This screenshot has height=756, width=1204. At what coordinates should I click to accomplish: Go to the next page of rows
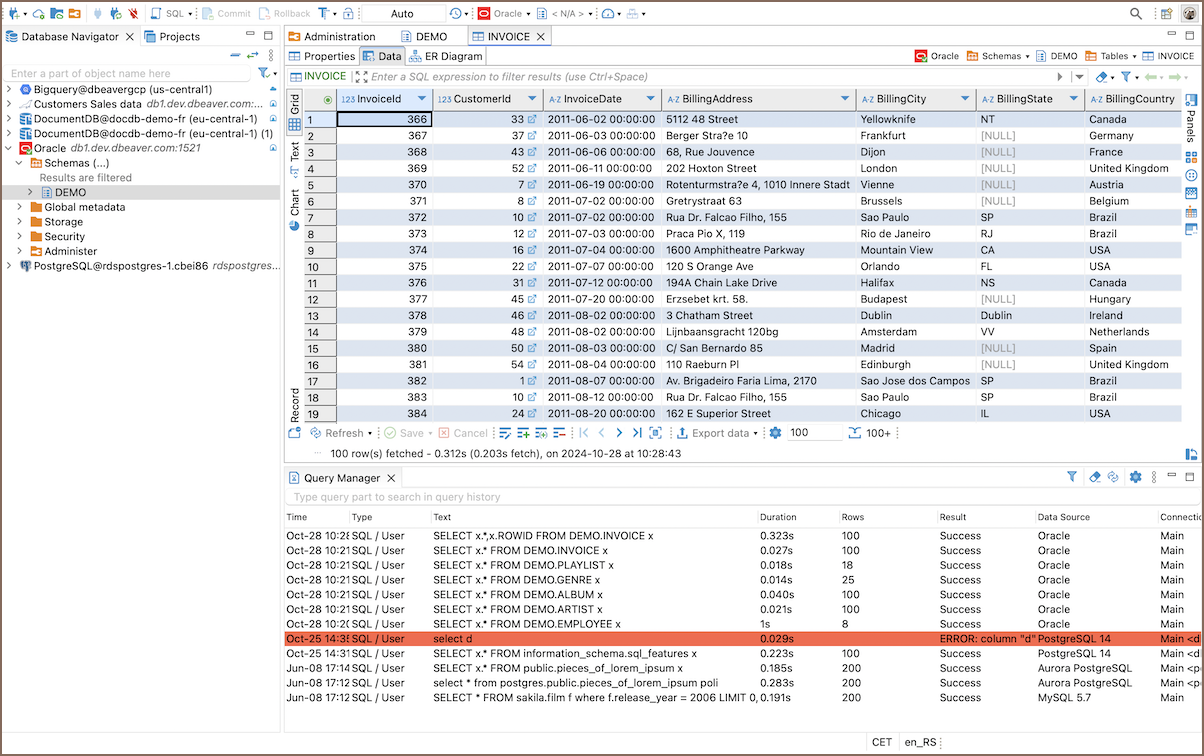619,433
